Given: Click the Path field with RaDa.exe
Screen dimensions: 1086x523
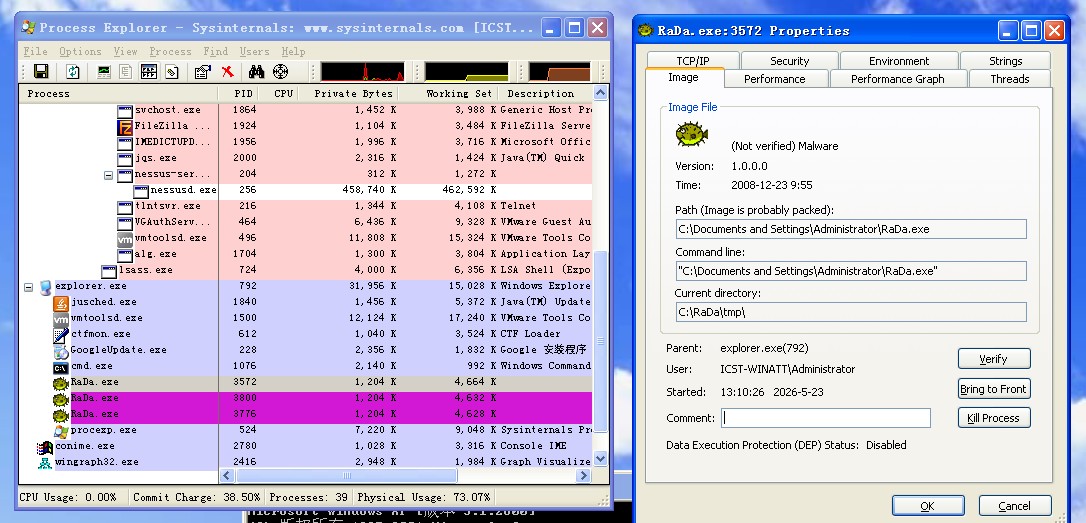Looking at the screenshot, I should [x=851, y=229].
